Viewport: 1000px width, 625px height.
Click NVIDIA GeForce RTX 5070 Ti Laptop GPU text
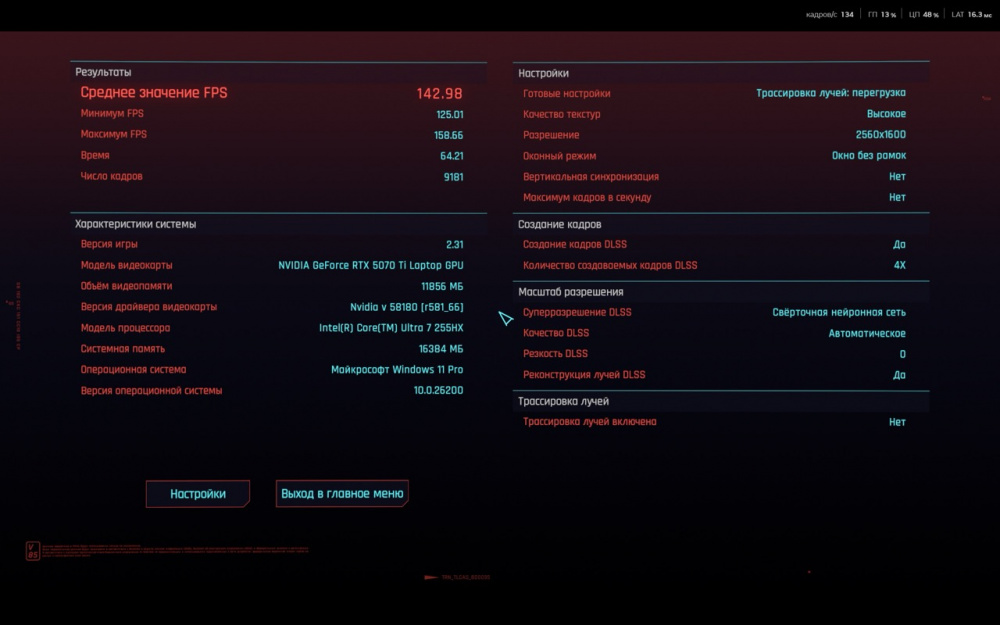pos(371,265)
